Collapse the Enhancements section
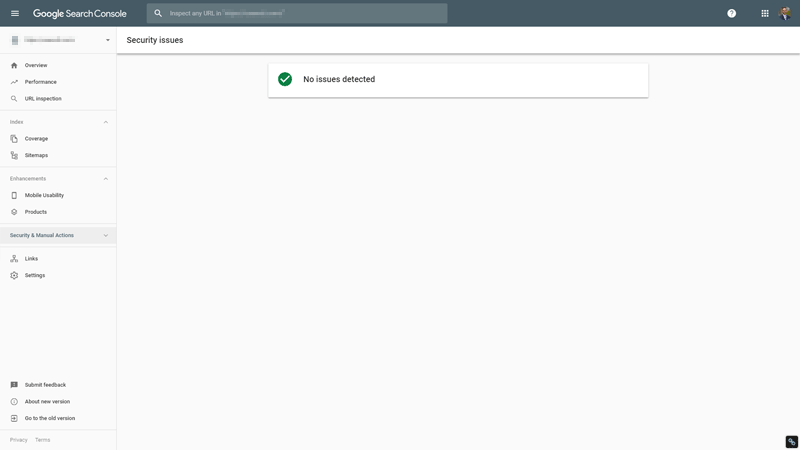 (x=106, y=179)
